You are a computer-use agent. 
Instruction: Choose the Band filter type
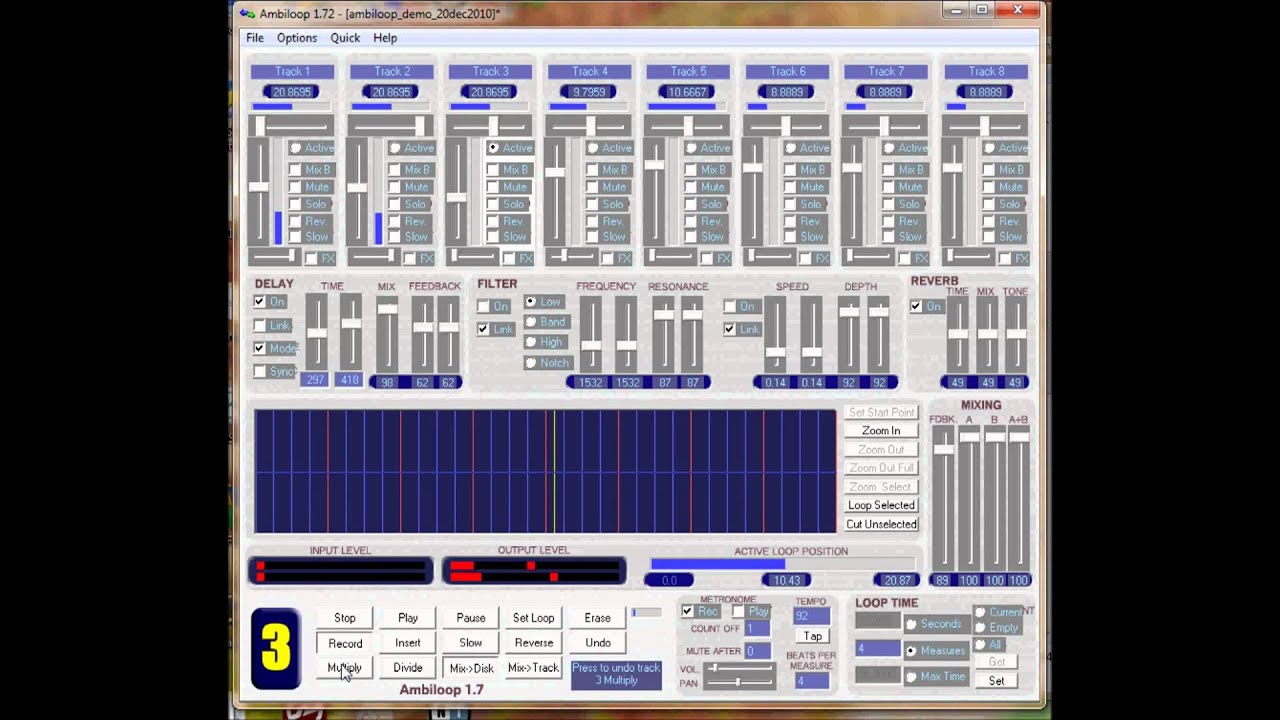(x=531, y=322)
